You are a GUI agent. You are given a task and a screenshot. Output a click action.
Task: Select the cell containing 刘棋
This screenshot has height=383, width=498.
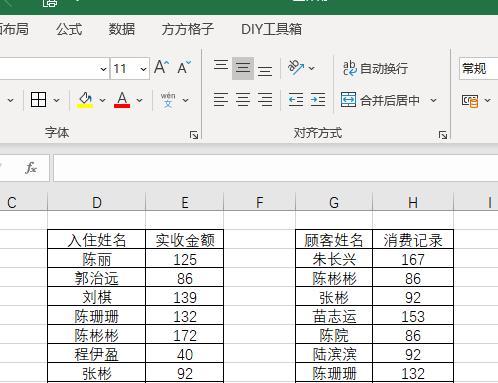(x=97, y=296)
